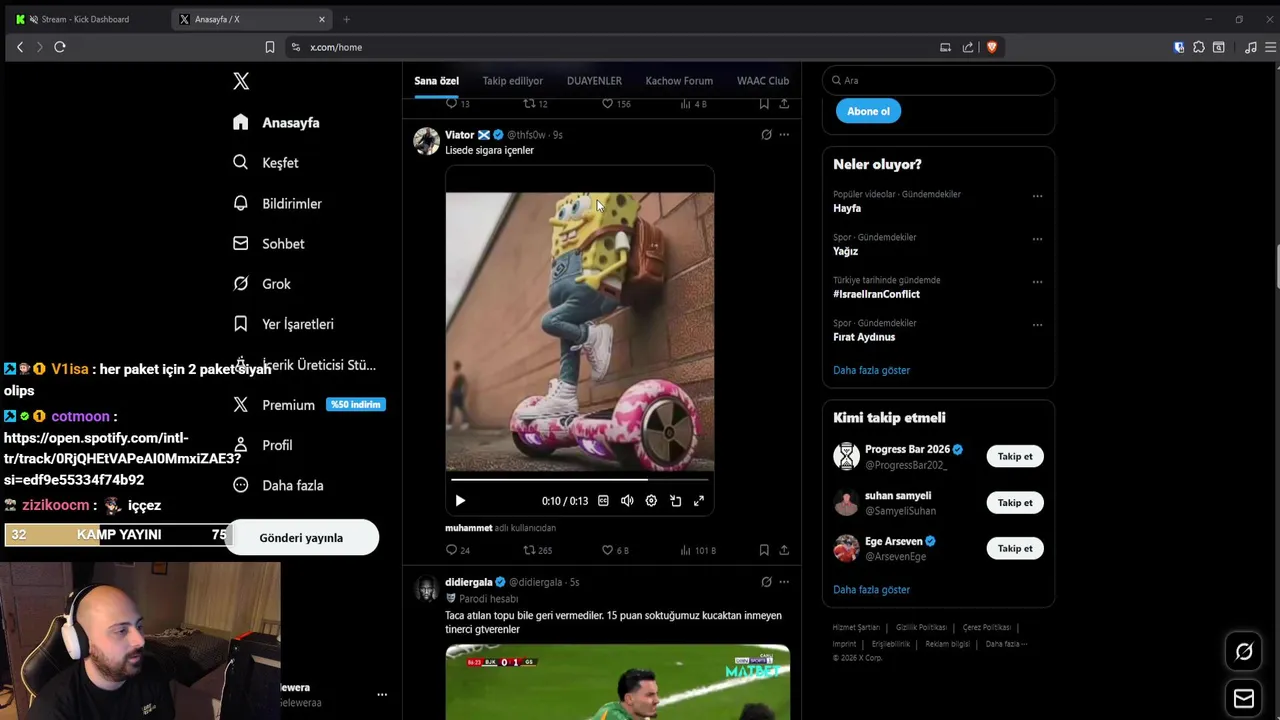This screenshot has height=720, width=1280.
Task: Bookmark the Viator post
Action: click(x=764, y=550)
